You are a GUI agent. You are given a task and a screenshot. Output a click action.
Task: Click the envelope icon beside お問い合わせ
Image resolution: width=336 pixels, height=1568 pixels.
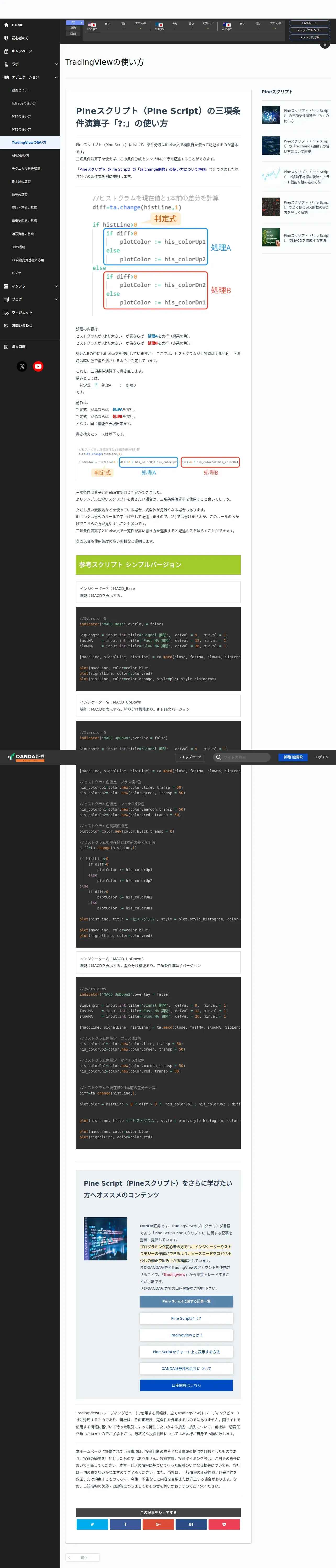click(6, 325)
